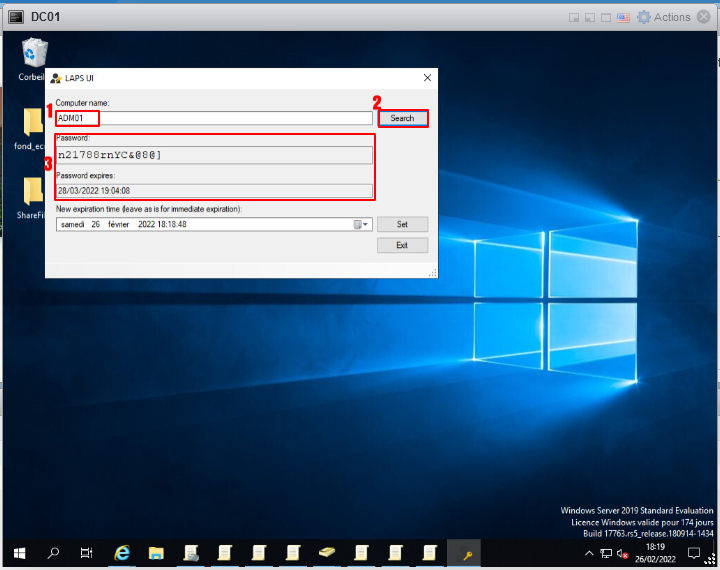Open Task View from the taskbar
The width and height of the screenshot is (720, 570).
tap(87, 552)
